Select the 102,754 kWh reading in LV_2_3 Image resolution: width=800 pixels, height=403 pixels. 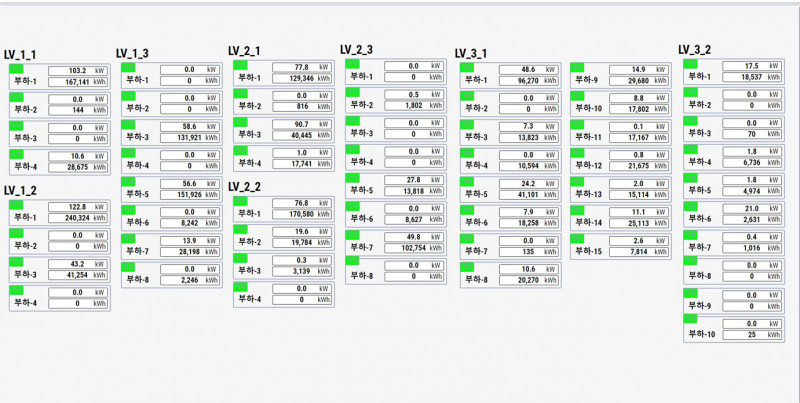click(414, 248)
